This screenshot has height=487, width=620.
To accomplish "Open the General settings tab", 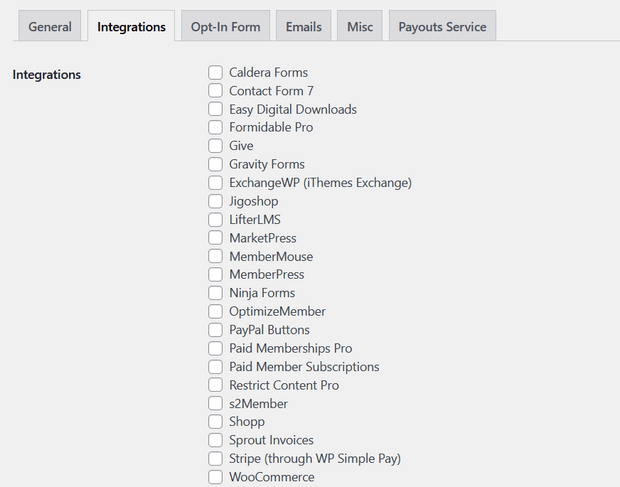I will click(x=50, y=26).
